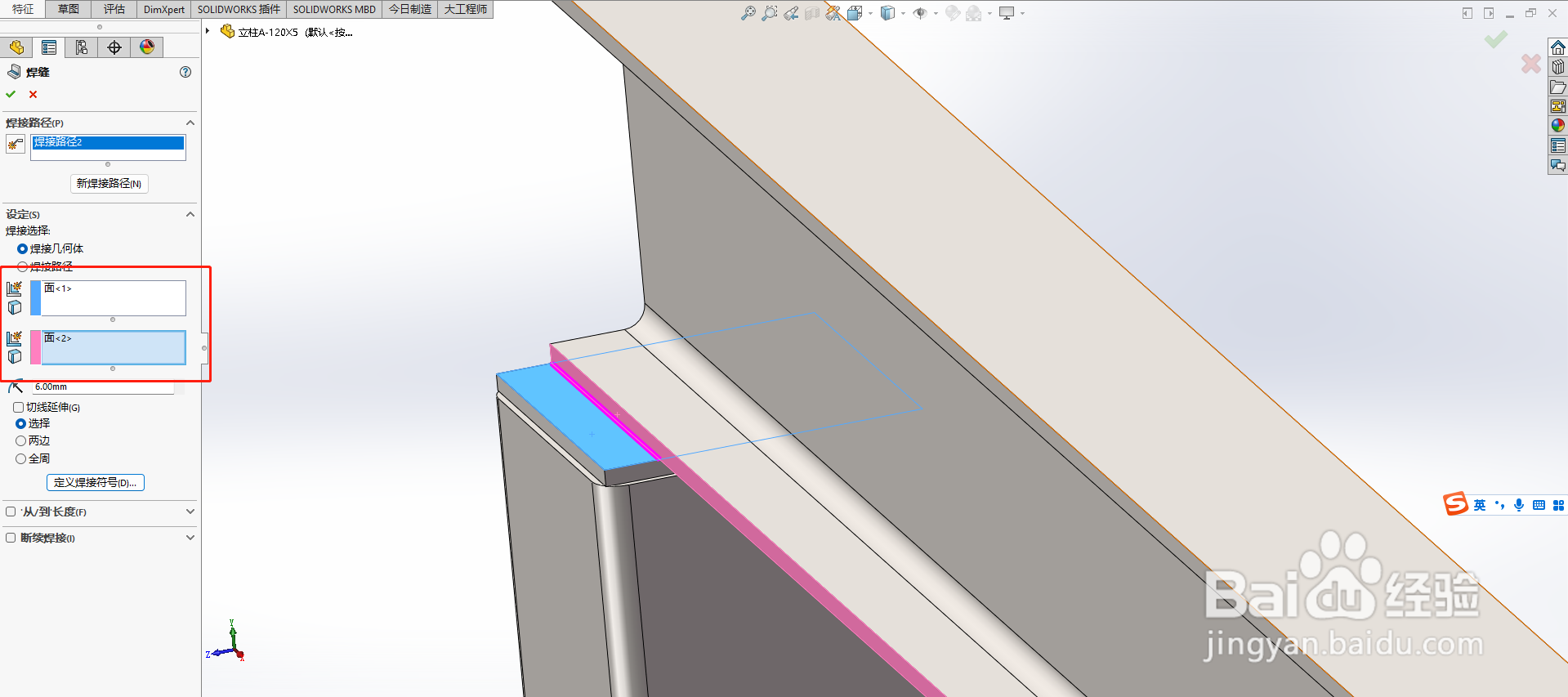Enable the 切线延伸 checkbox
Viewport: 1568px width, 697px height.
coord(18,407)
